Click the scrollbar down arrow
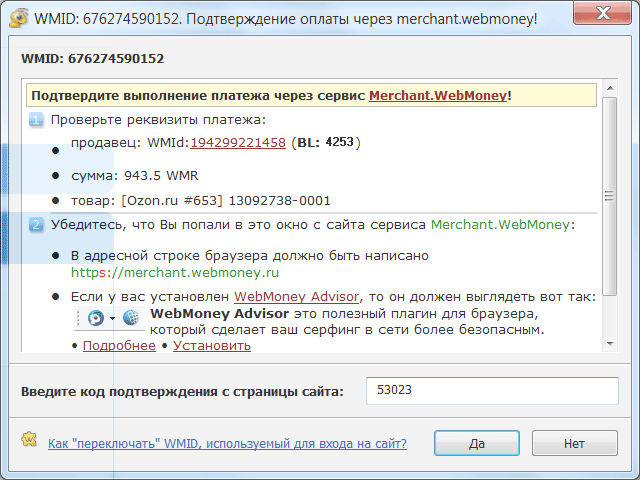The image size is (640, 480). [610, 344]
